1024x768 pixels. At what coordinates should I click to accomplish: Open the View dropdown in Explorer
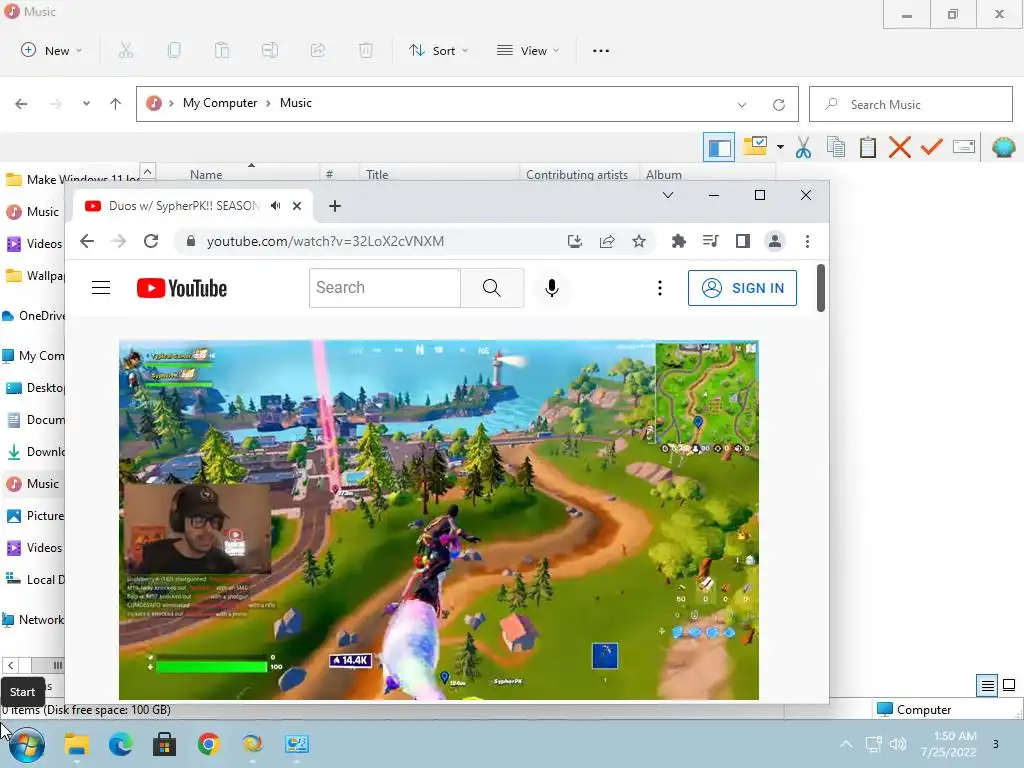[528, 50]
